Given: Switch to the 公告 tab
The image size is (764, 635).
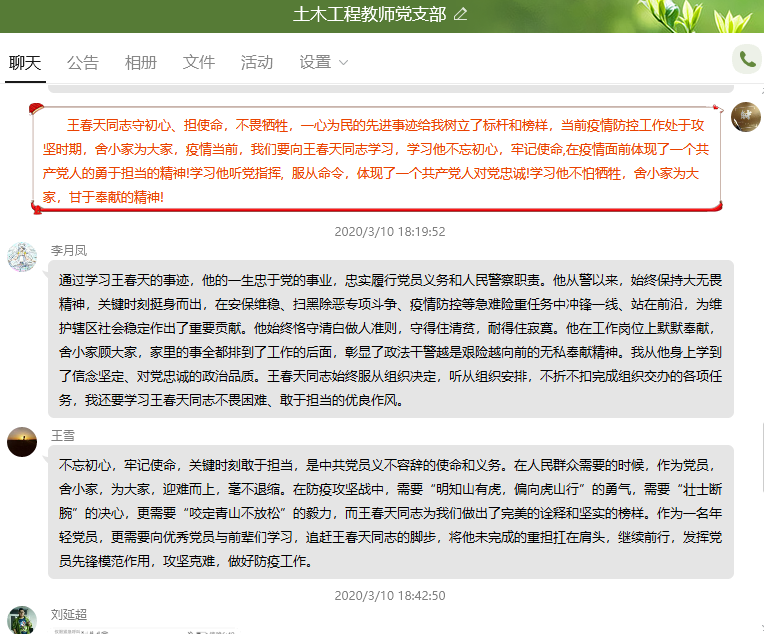Looking at the screenshot, I should (83, 63).
